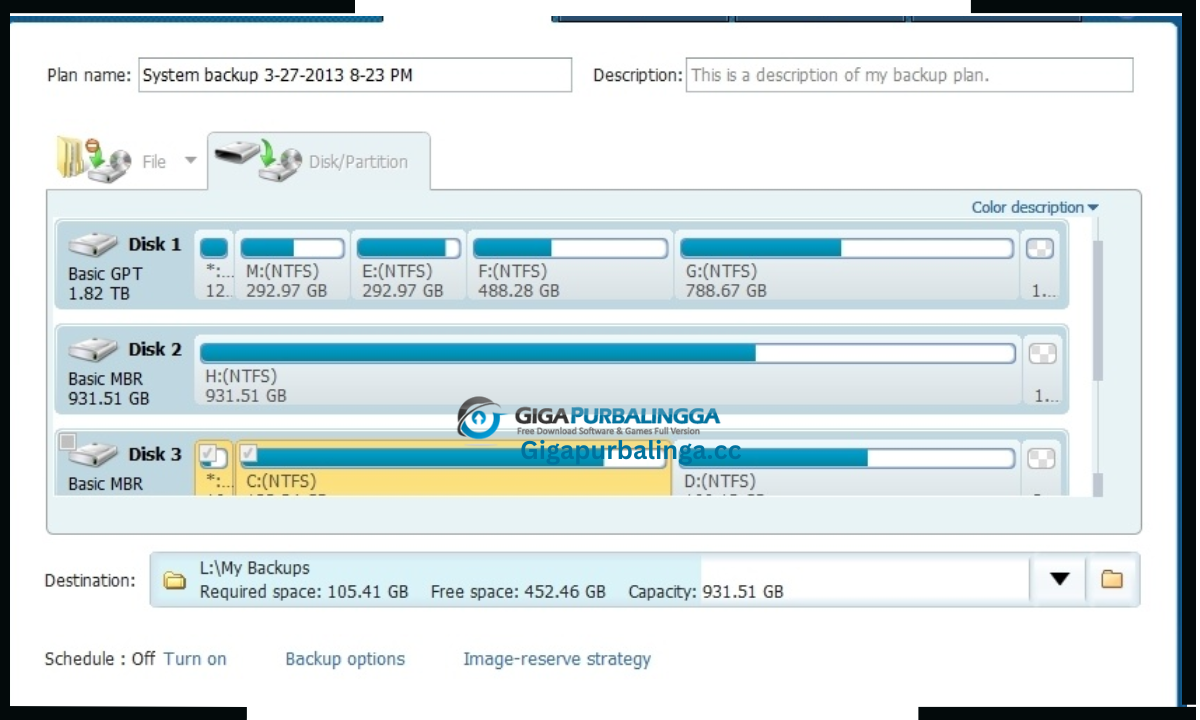Click the M:(NTFS) partition usage bar
Viewport: 1200px width, 720px height.
tap(292, 248)
